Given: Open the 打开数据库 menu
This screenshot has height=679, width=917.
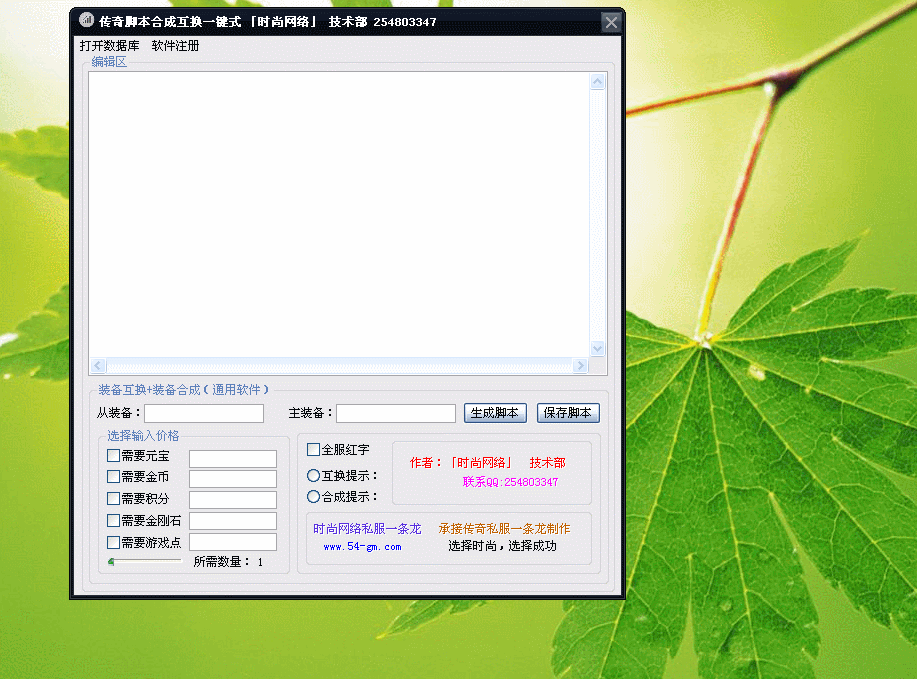Looking at the screenshot, I should 110,46.
